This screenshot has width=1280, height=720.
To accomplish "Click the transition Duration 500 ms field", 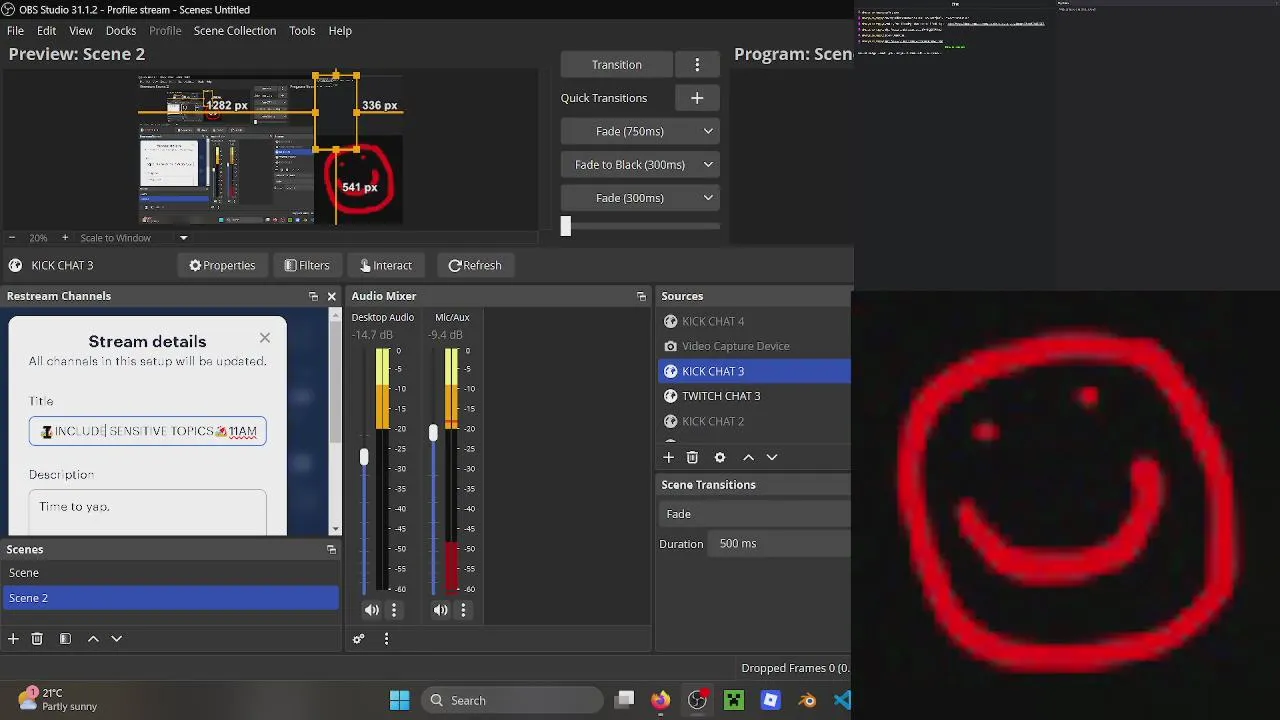I will click(779, 544).
